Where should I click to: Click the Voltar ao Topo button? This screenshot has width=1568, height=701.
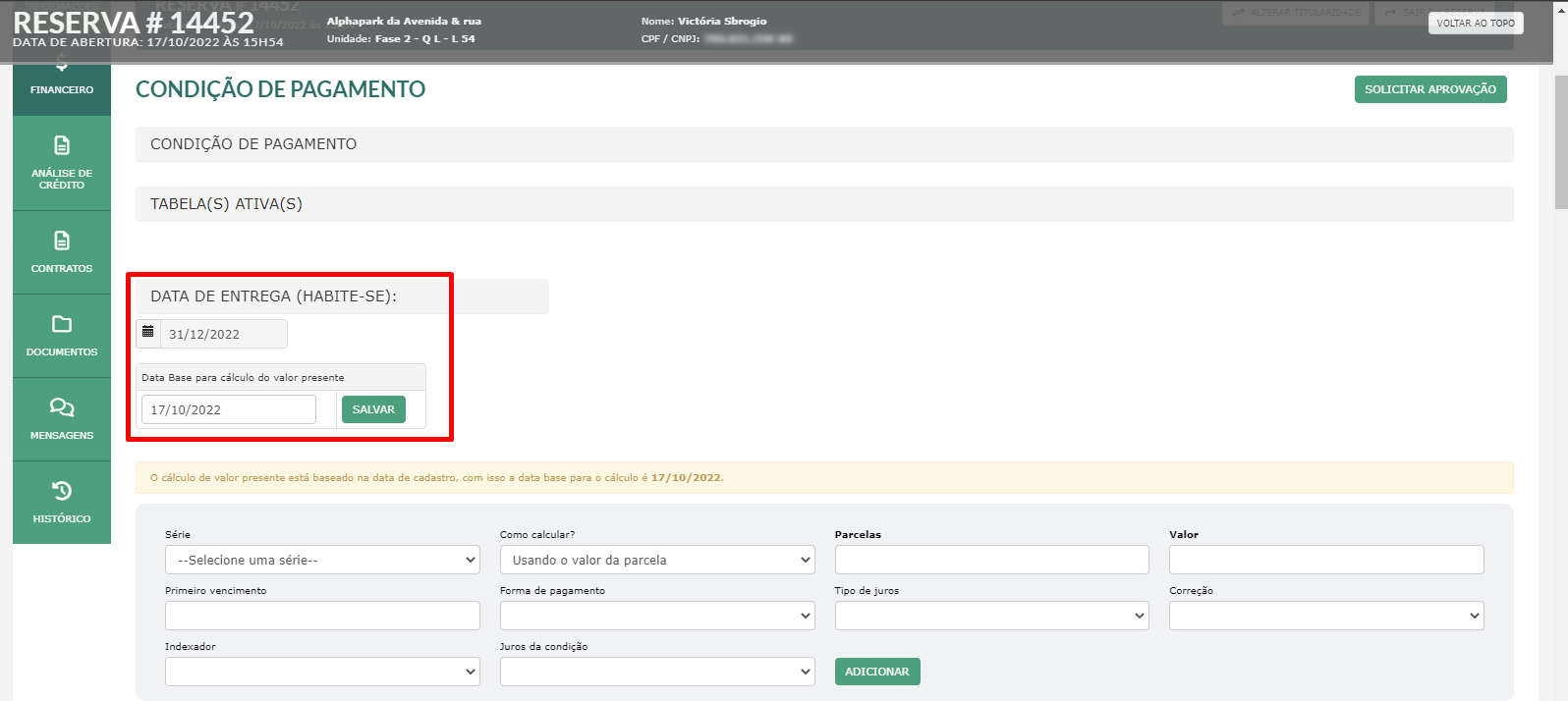click(1476, 24)
